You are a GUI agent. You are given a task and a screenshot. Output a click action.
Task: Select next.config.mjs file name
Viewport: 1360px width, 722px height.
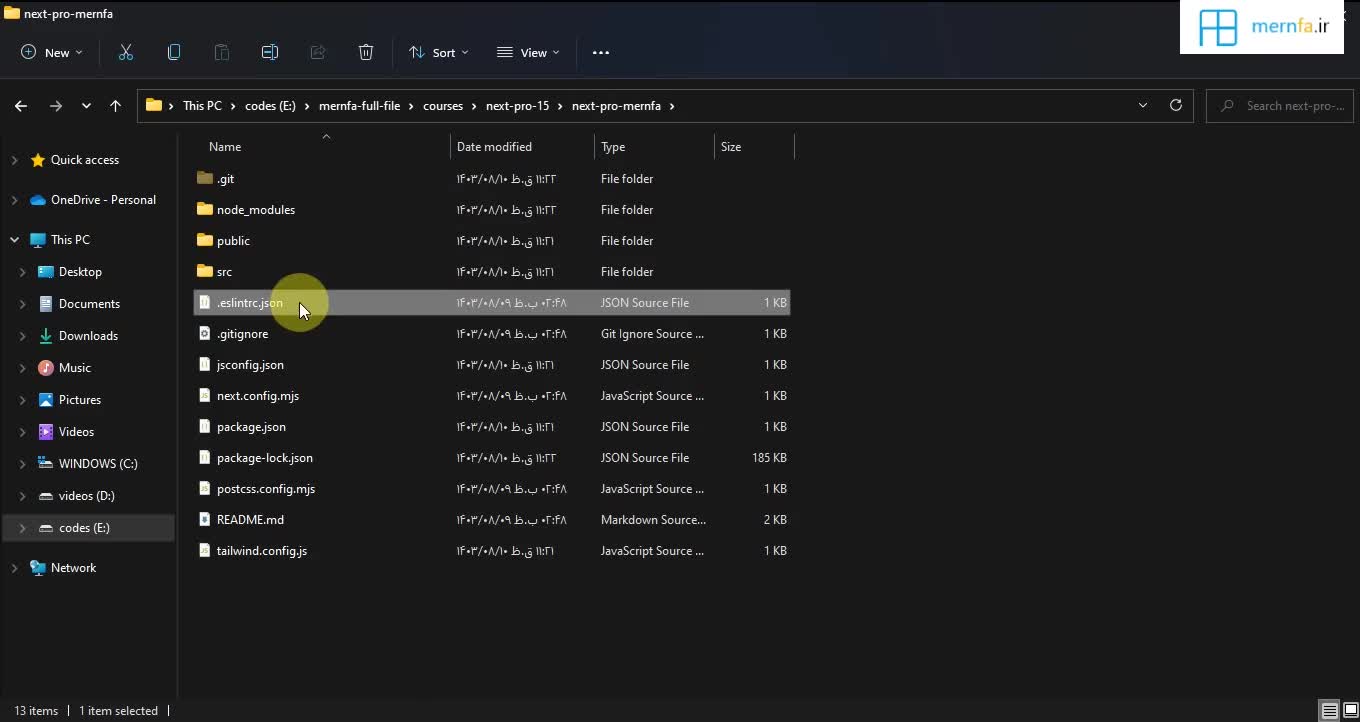pos(258,396)
